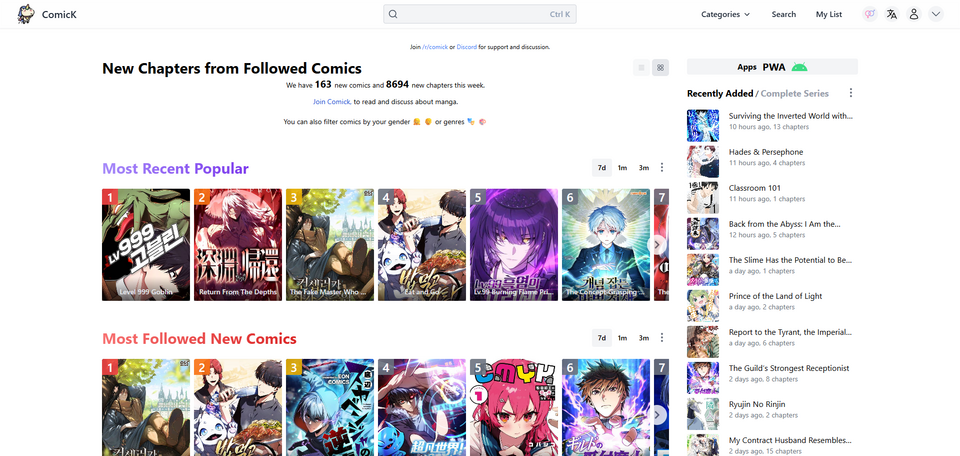
Task: Click next arrow on Most Followed New Comics carousel
Action: tap(657, 414)
